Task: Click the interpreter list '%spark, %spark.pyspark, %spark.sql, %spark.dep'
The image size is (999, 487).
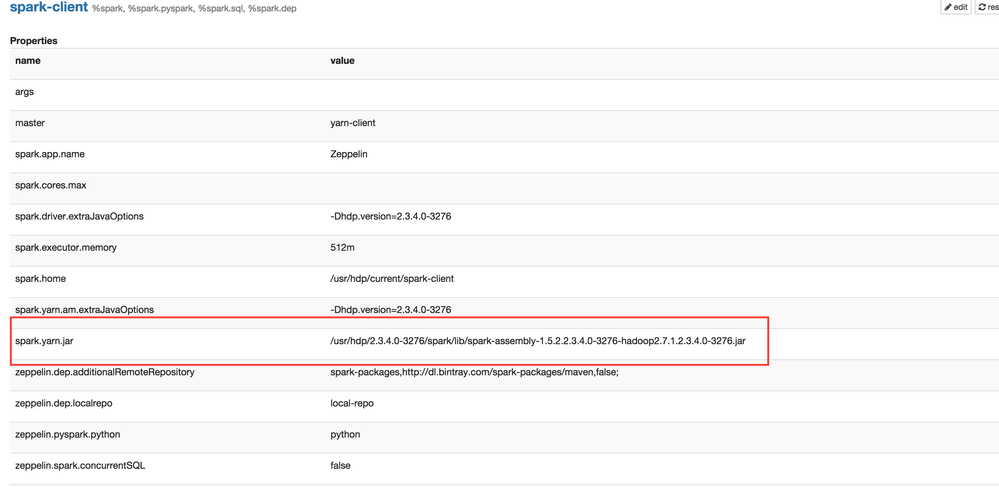Action: [194, 10]
